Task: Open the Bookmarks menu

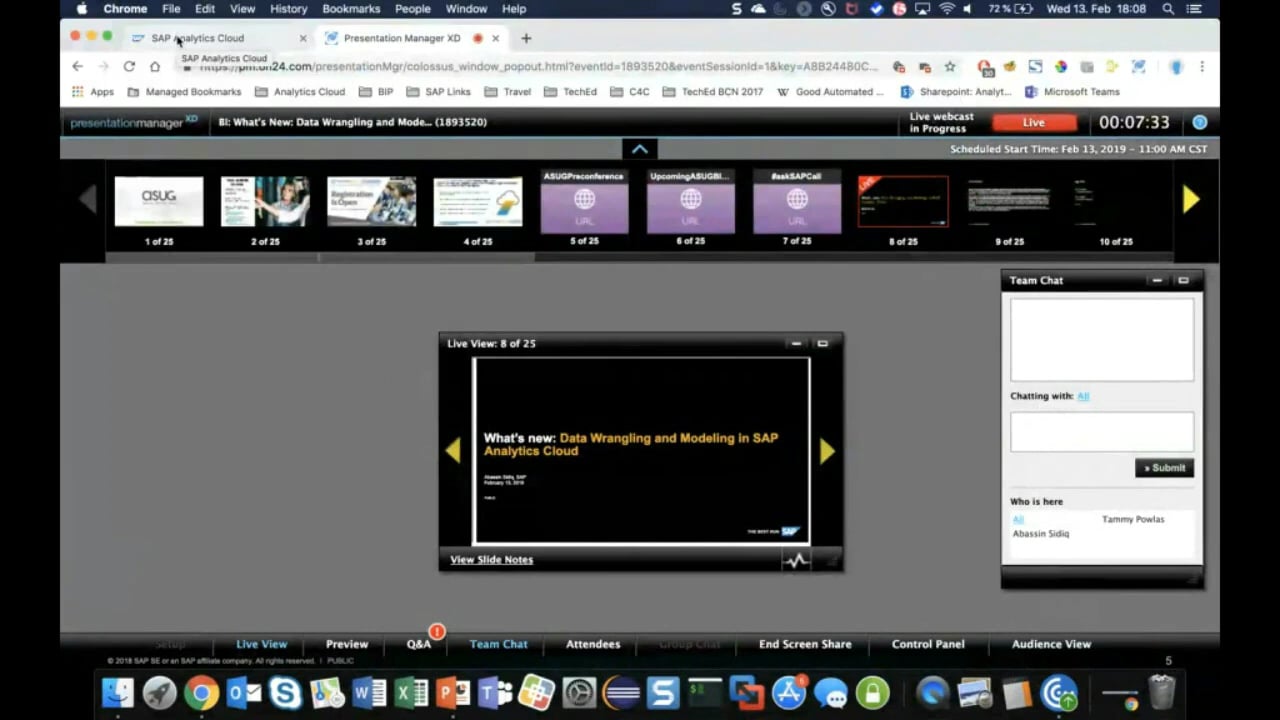Action: coord(351,9)
